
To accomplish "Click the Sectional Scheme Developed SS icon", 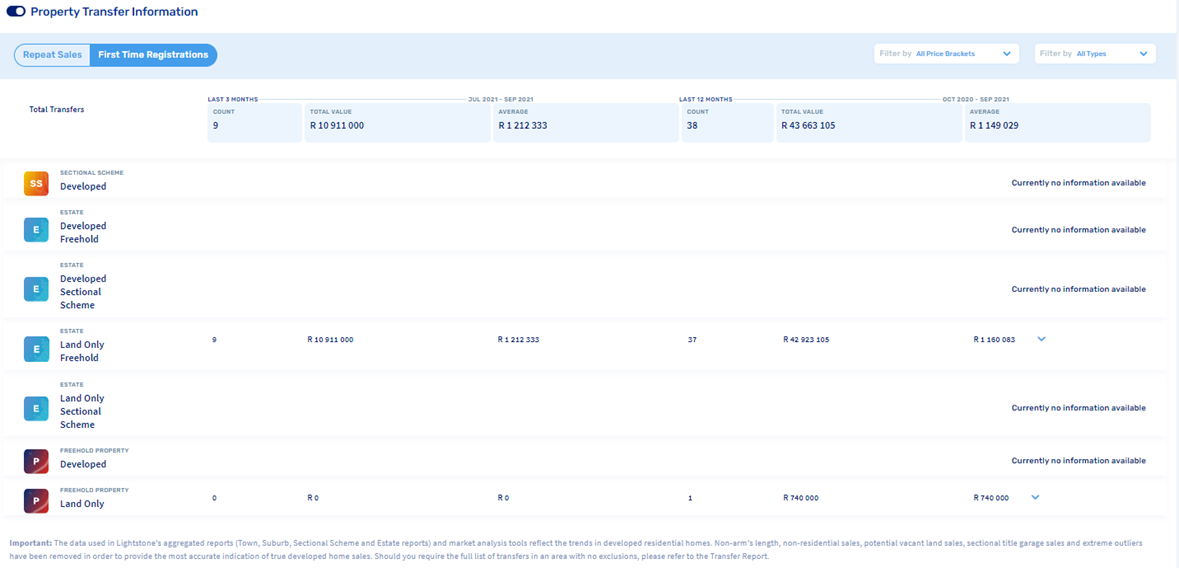I will [36, 183].
